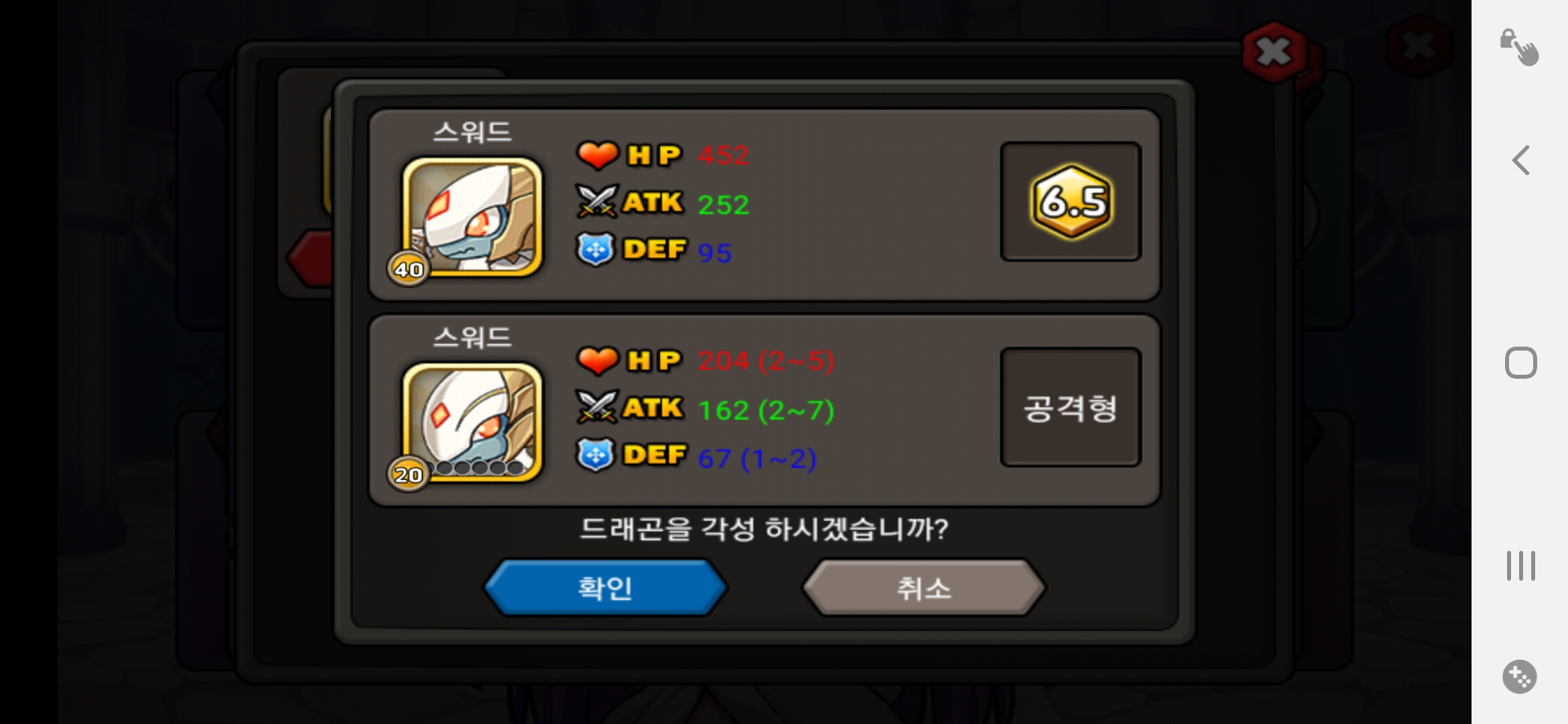This screenshot has width=1568, height=724.
Task: Confirm awakening with the blue 확인 button
Action: (x=605, y=588)
